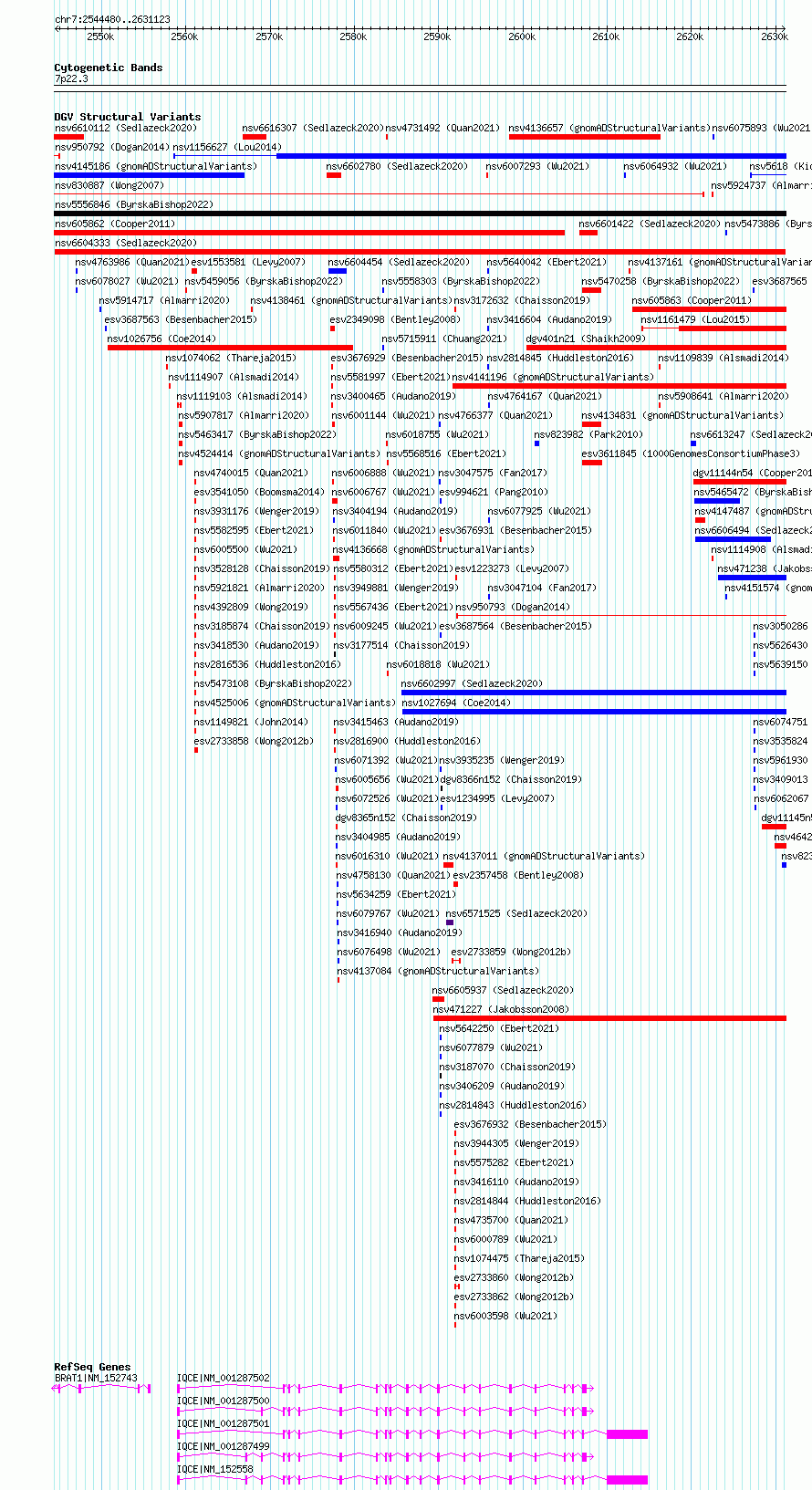The width and height of the screenshot is (812, 1490).
Task: Click the esv2733859 (Wong2012b) label
Action: pyautogui.click(x=511, y=952)
